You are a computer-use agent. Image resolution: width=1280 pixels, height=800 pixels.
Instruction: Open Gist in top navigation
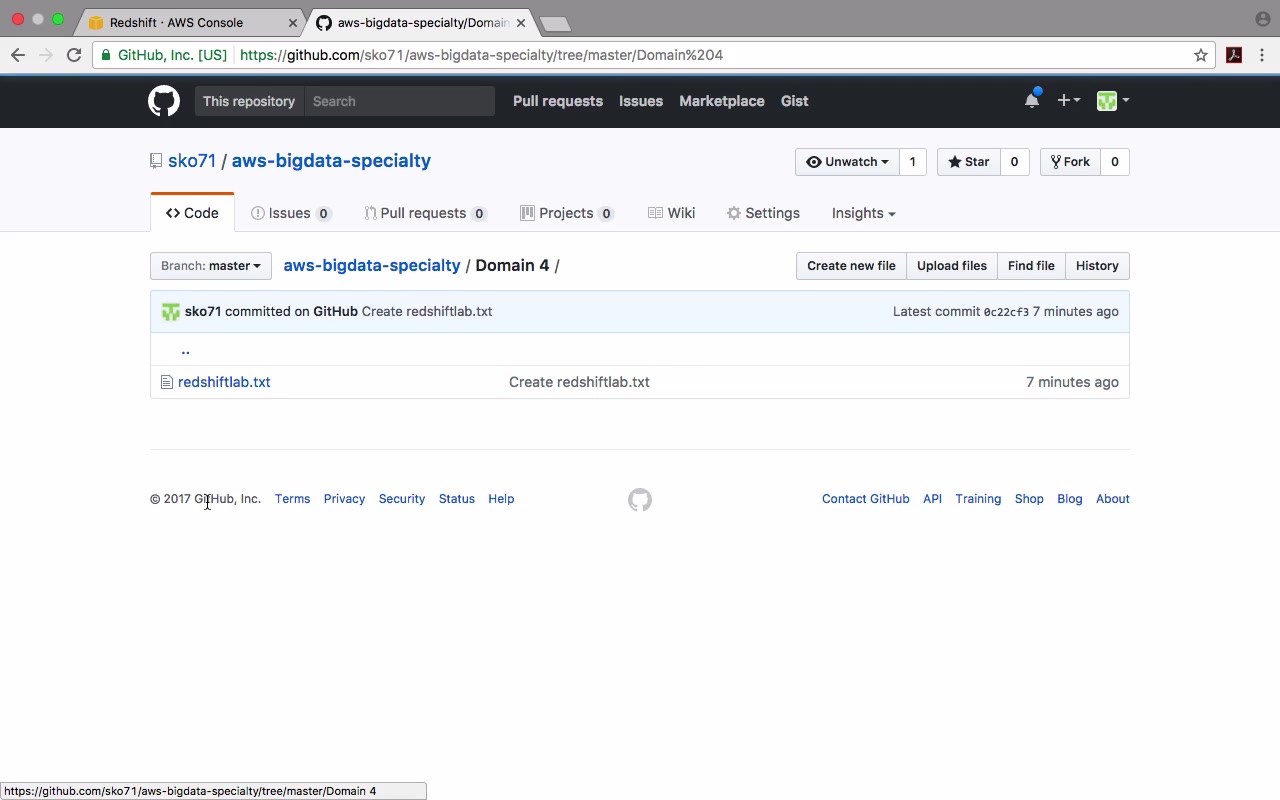coord(795,101)
